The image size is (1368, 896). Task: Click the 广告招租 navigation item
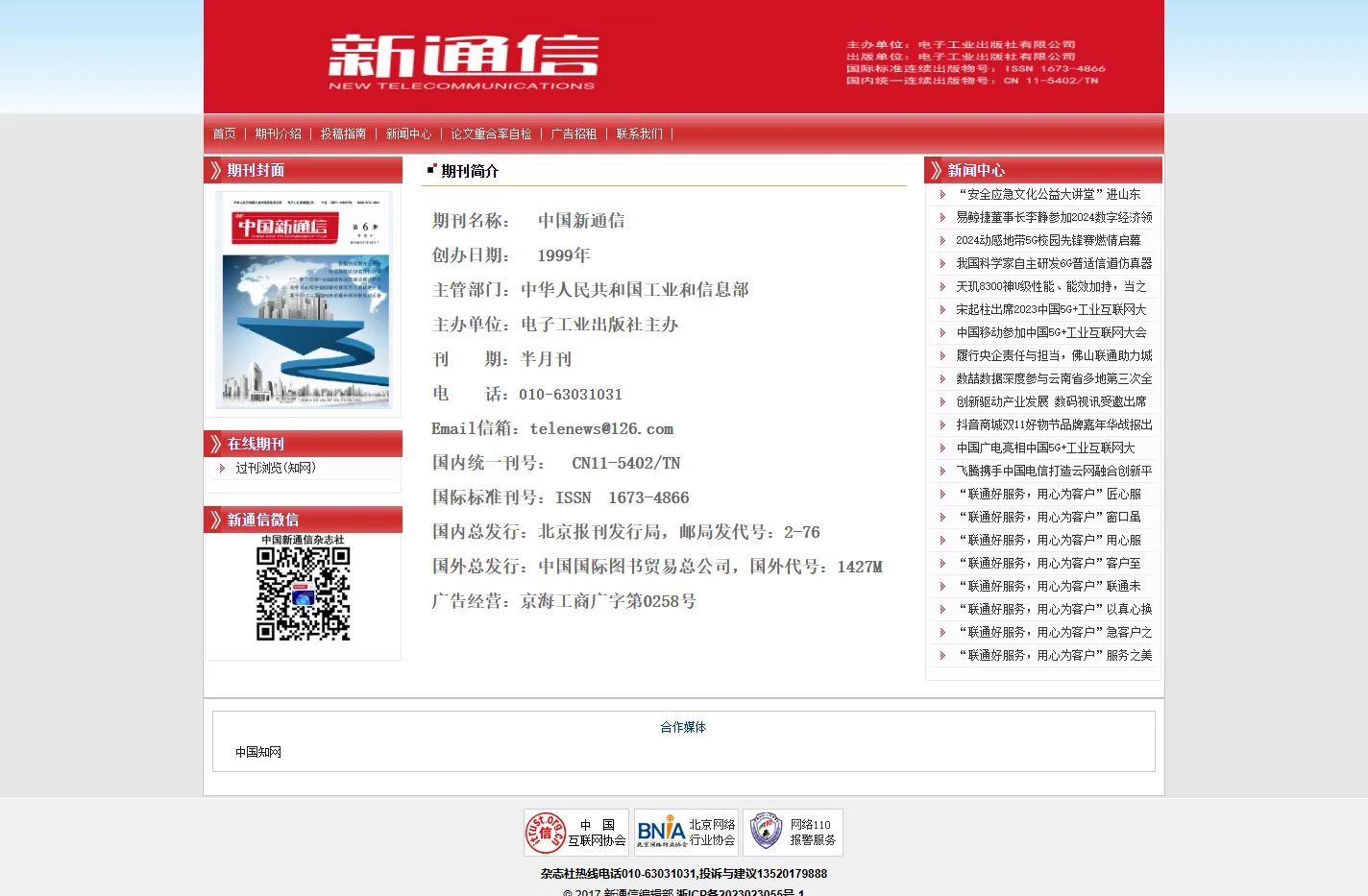(x=574, y=134)
